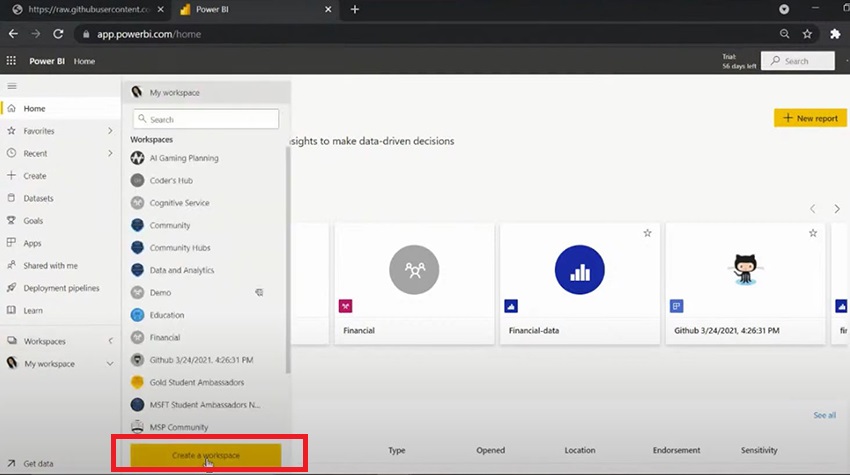This screenshot has width=850, height=475.
Task: Open a new browser tab
Action: tap(355, 9)
